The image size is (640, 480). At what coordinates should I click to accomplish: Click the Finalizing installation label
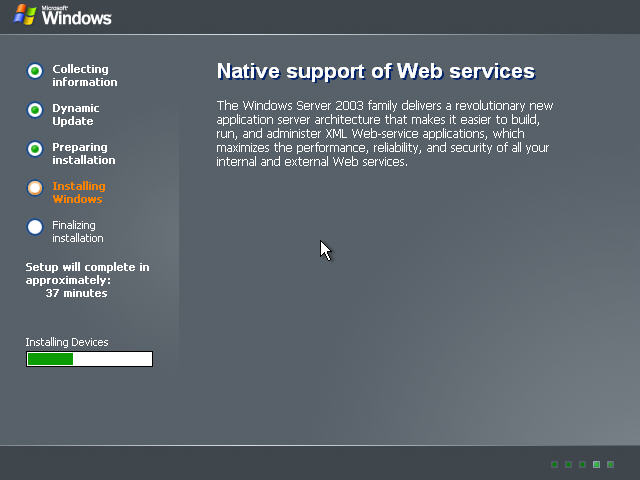pos(78,232)
